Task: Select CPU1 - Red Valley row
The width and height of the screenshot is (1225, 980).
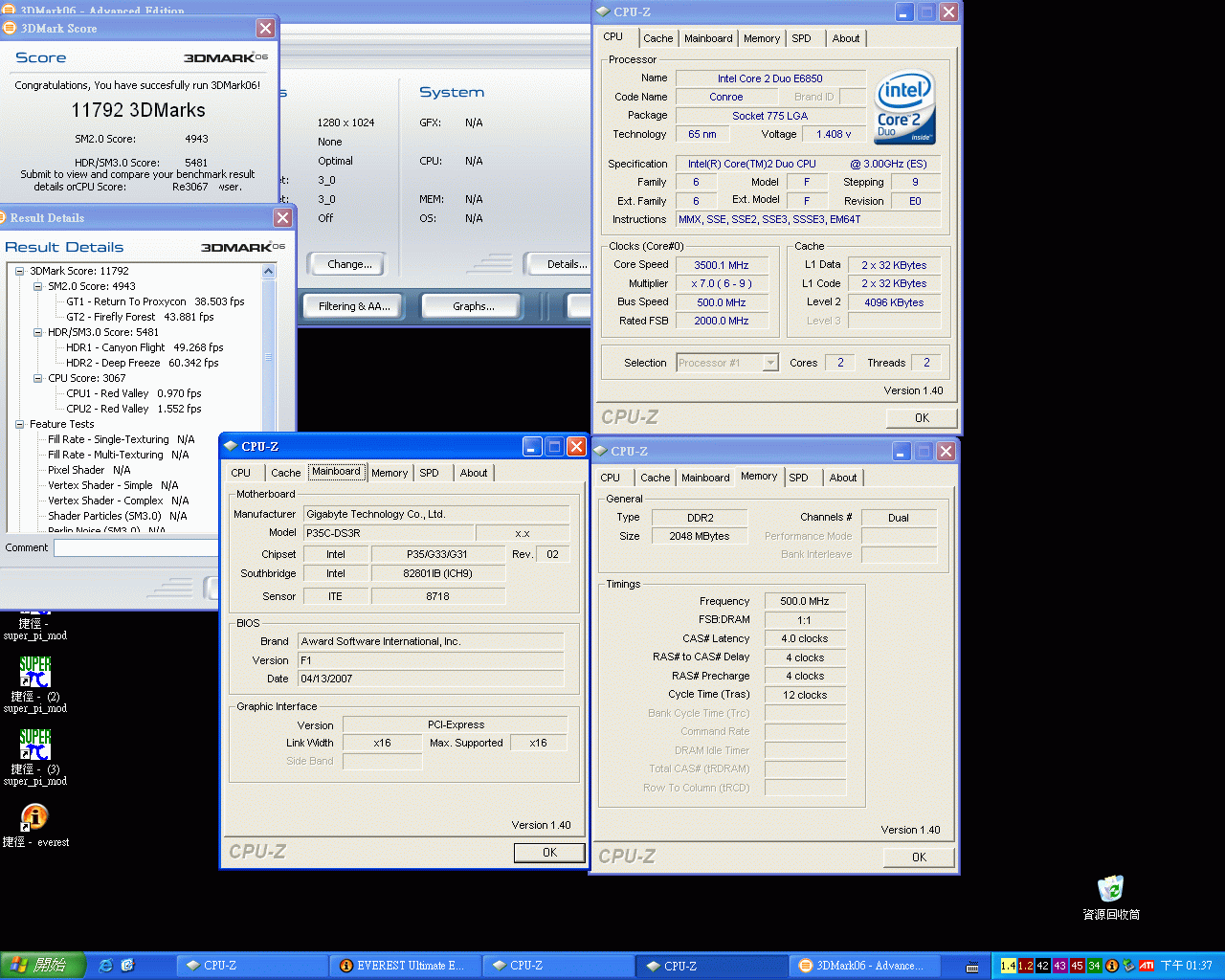Action: pos(134,393)
